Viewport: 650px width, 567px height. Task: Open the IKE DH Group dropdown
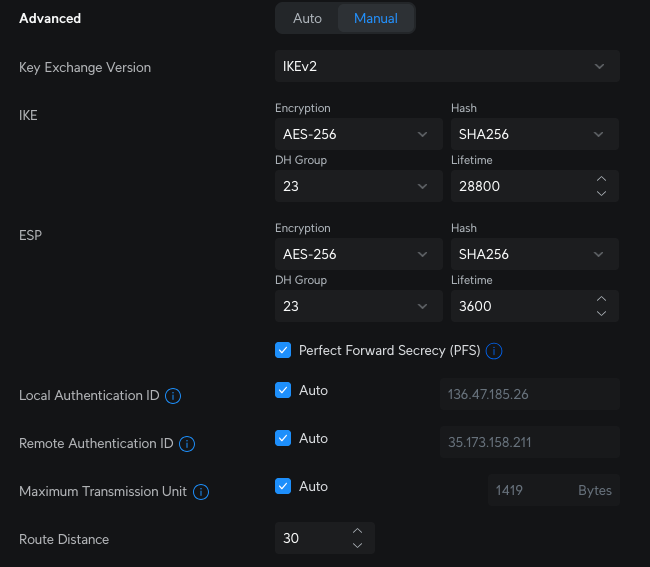point(359,186)
